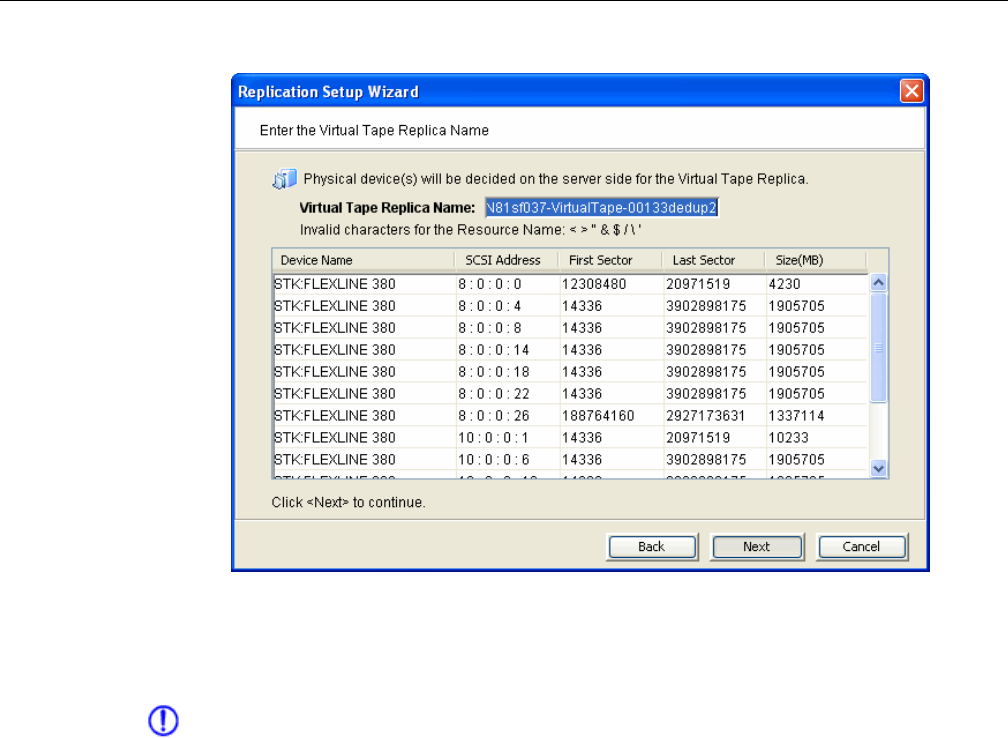Click first sector 14336 in 8:0:0:22 row
1008x738 pixels.
582,393
